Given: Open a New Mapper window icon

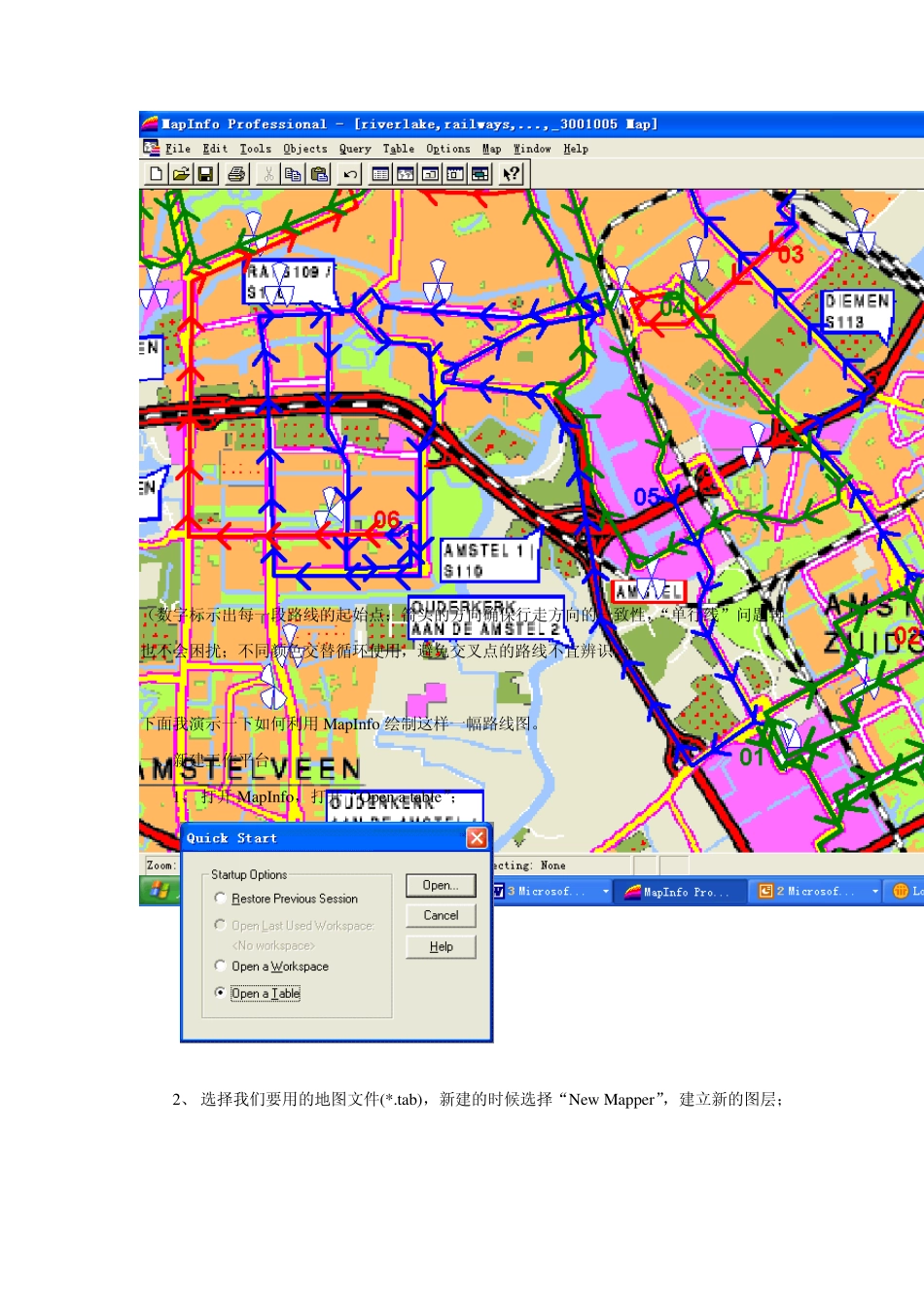Looking at the screenshot, I should point(406,174).
